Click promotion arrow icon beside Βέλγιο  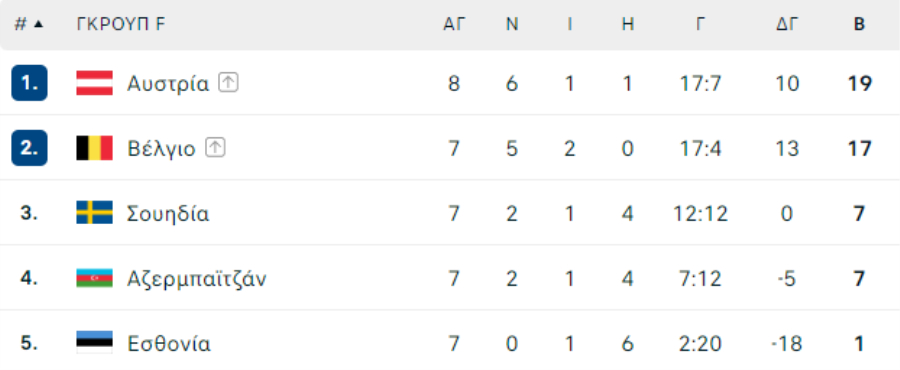[x=215, y=148]
